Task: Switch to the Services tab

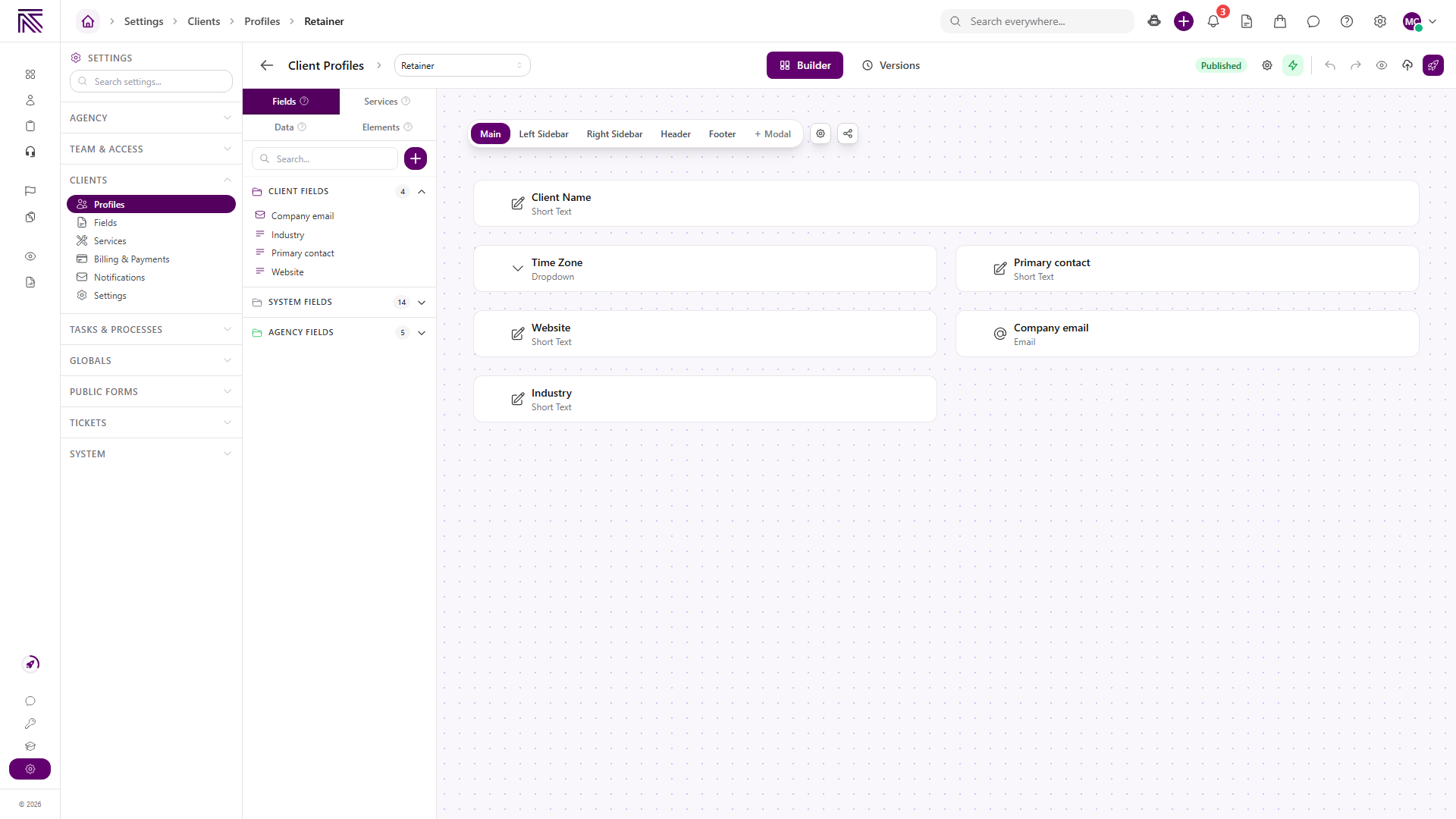Action: tap(387, 102)
